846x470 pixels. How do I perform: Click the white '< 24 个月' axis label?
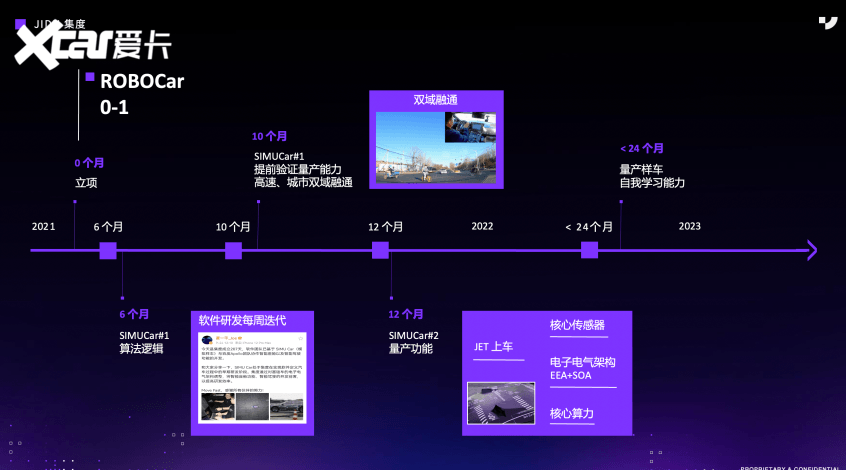589,227
